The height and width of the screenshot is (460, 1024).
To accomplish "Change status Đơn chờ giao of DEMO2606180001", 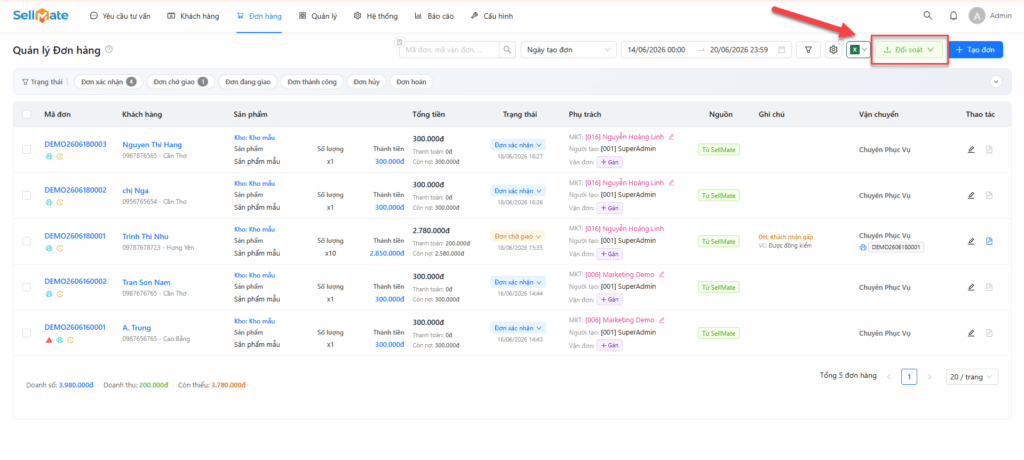I will point(518,237).
